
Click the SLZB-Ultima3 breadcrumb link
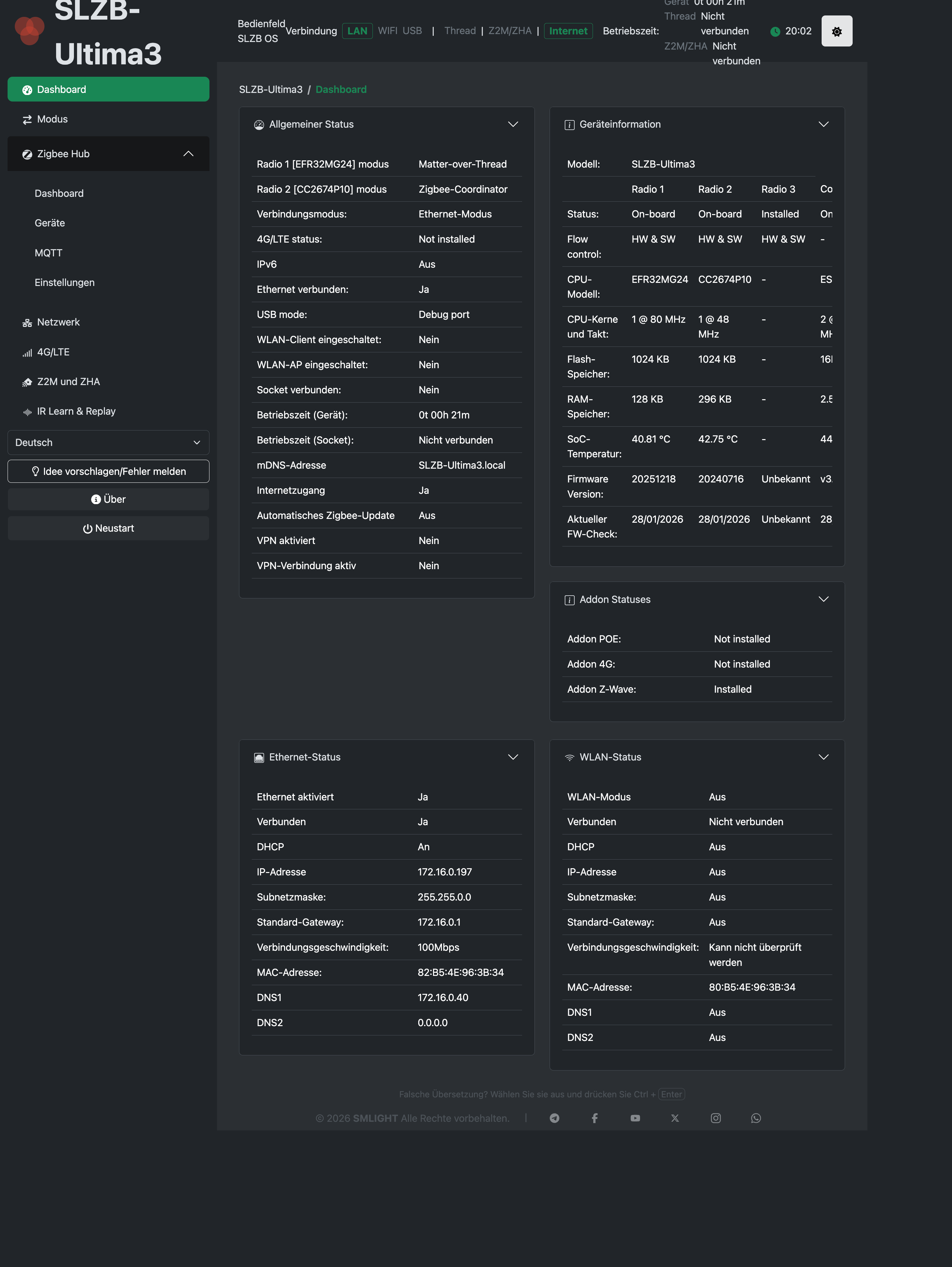point(270,89)
